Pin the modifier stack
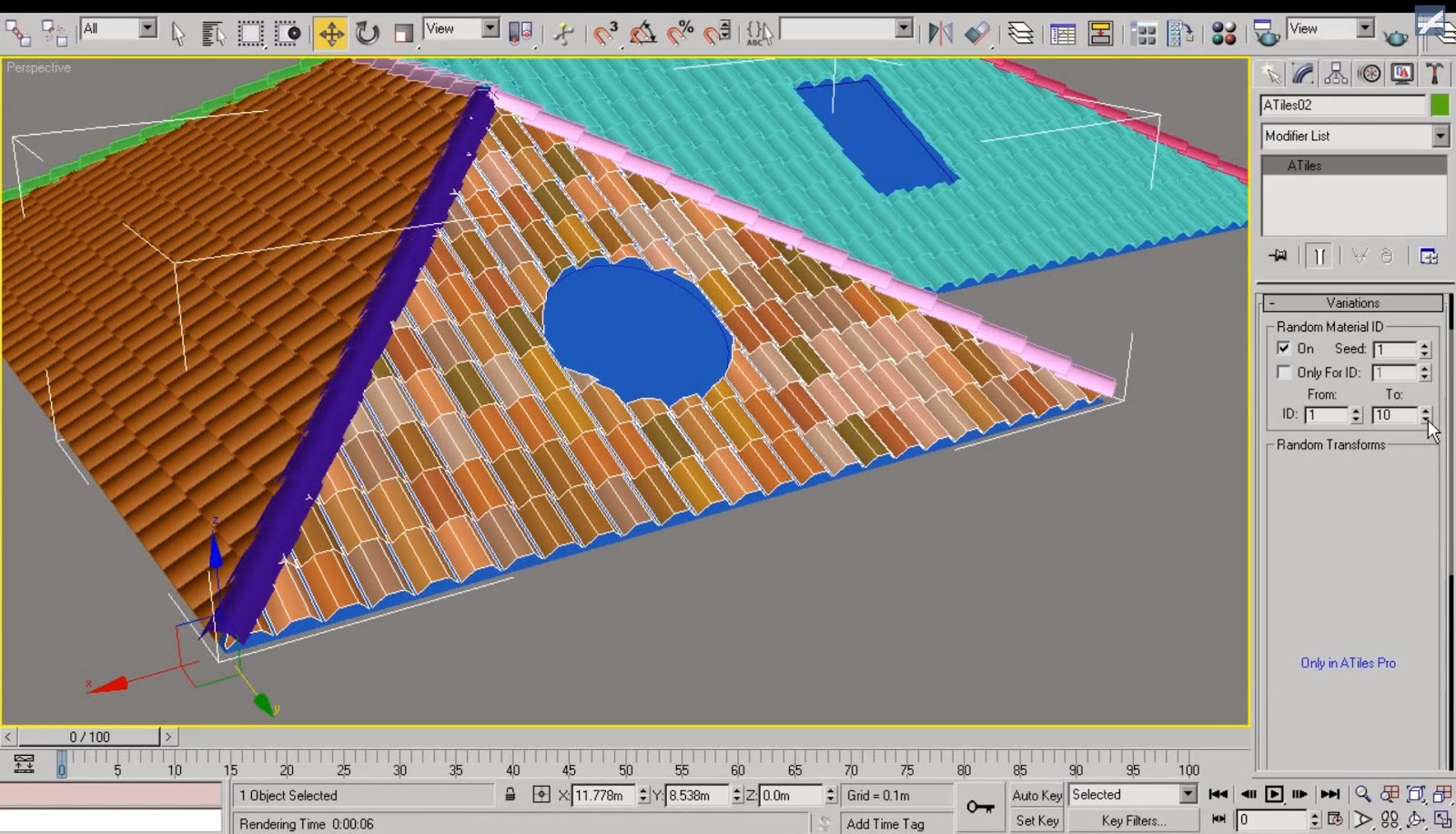Image resolution: width=1456 pixels, height=834 pixels. [x=1277, y=256]
